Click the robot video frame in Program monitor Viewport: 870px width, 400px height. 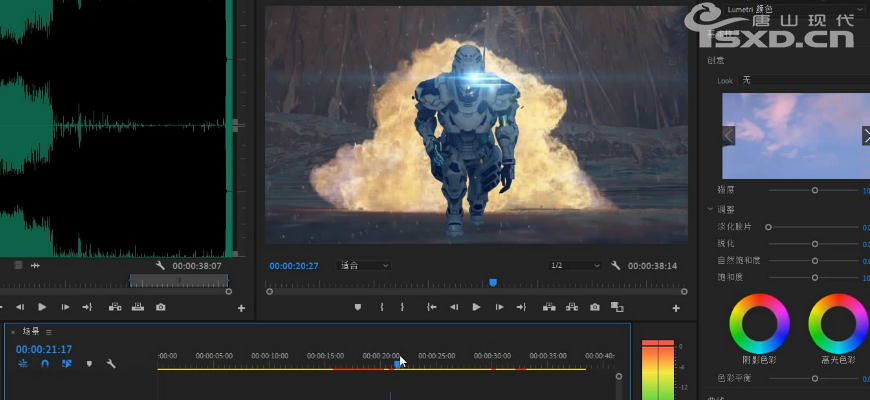pos(476,125)
